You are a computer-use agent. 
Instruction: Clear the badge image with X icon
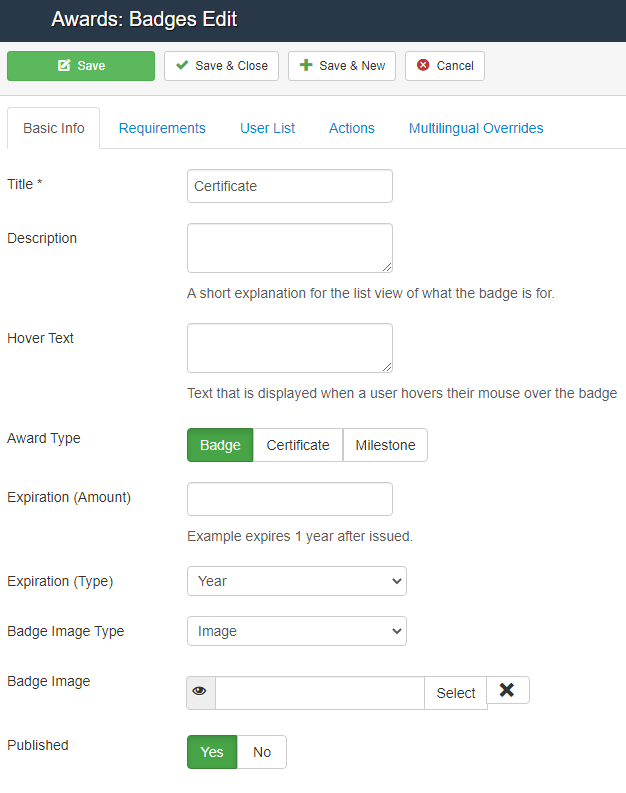tap(507, 691)
